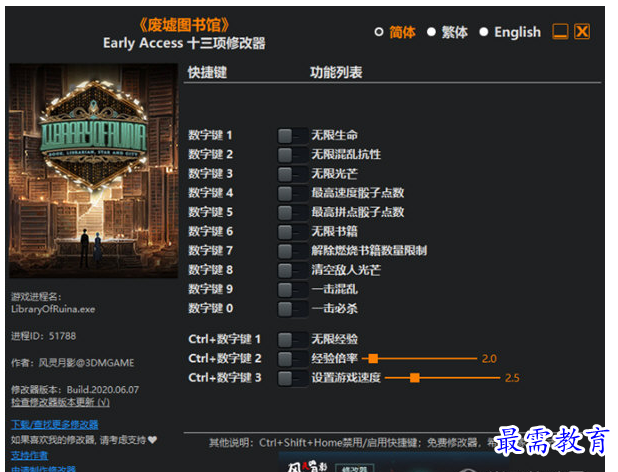Click Early Access 十三项修改器 subtitle

[184, 43]
